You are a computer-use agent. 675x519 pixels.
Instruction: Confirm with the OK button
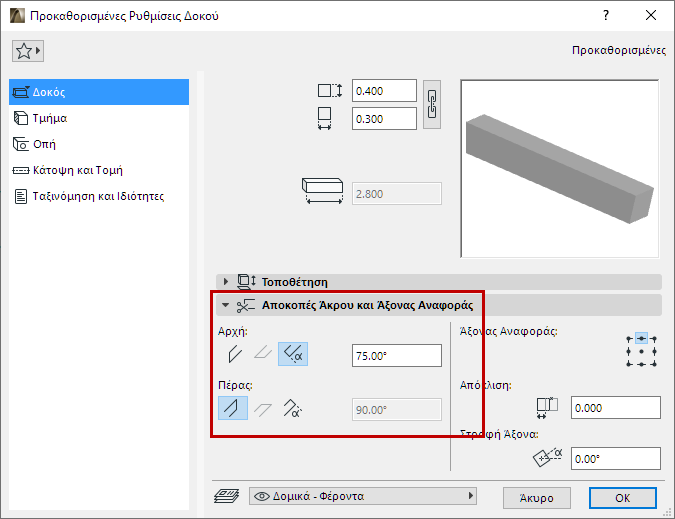click(x=622, y=498)
